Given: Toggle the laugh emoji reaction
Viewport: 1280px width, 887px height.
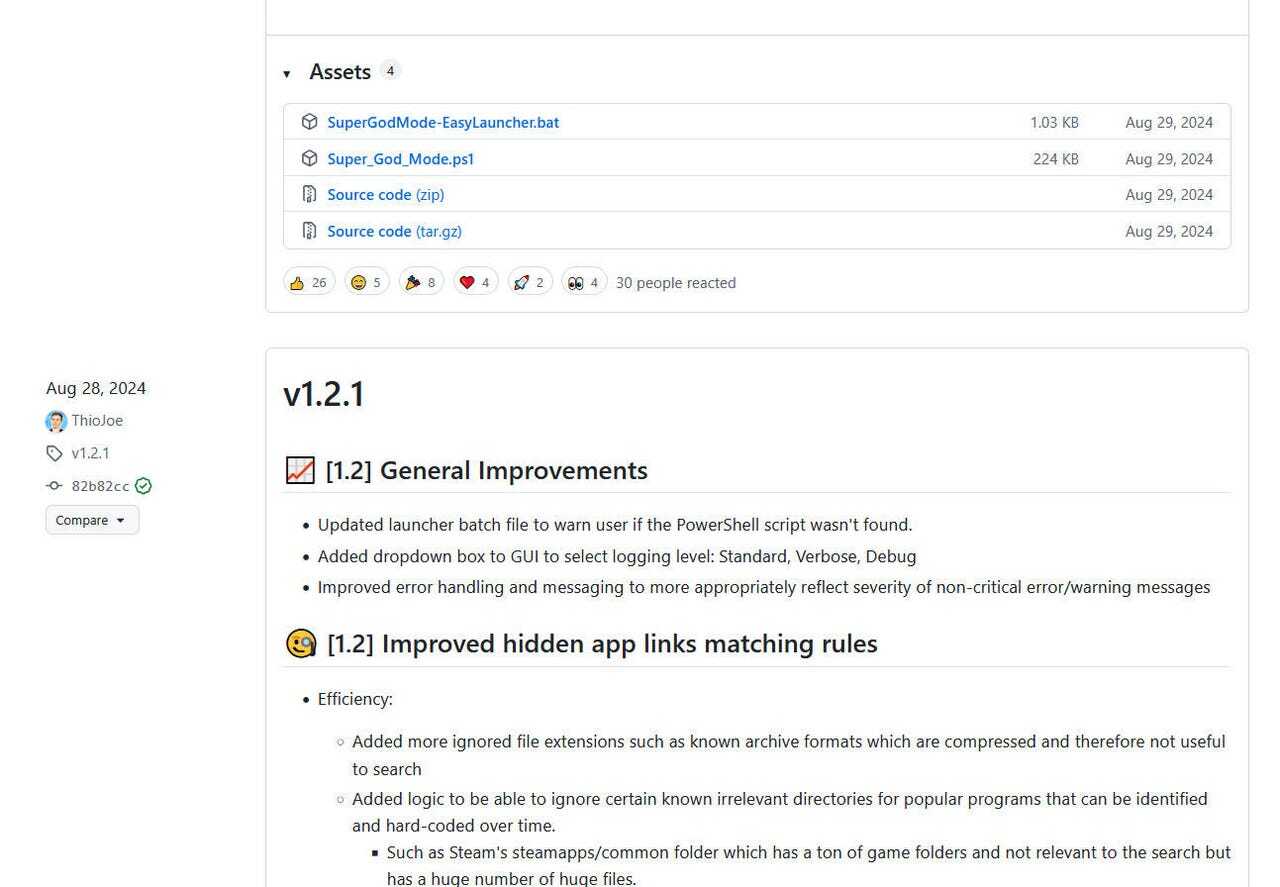Looking at the screenshot, I should (367, 283).
